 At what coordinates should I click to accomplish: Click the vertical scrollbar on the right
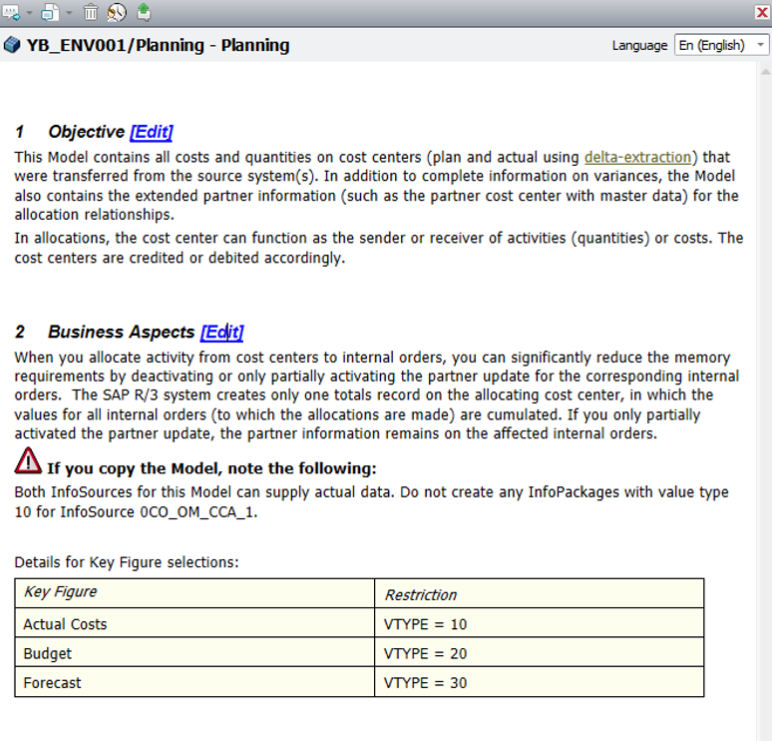764,400
